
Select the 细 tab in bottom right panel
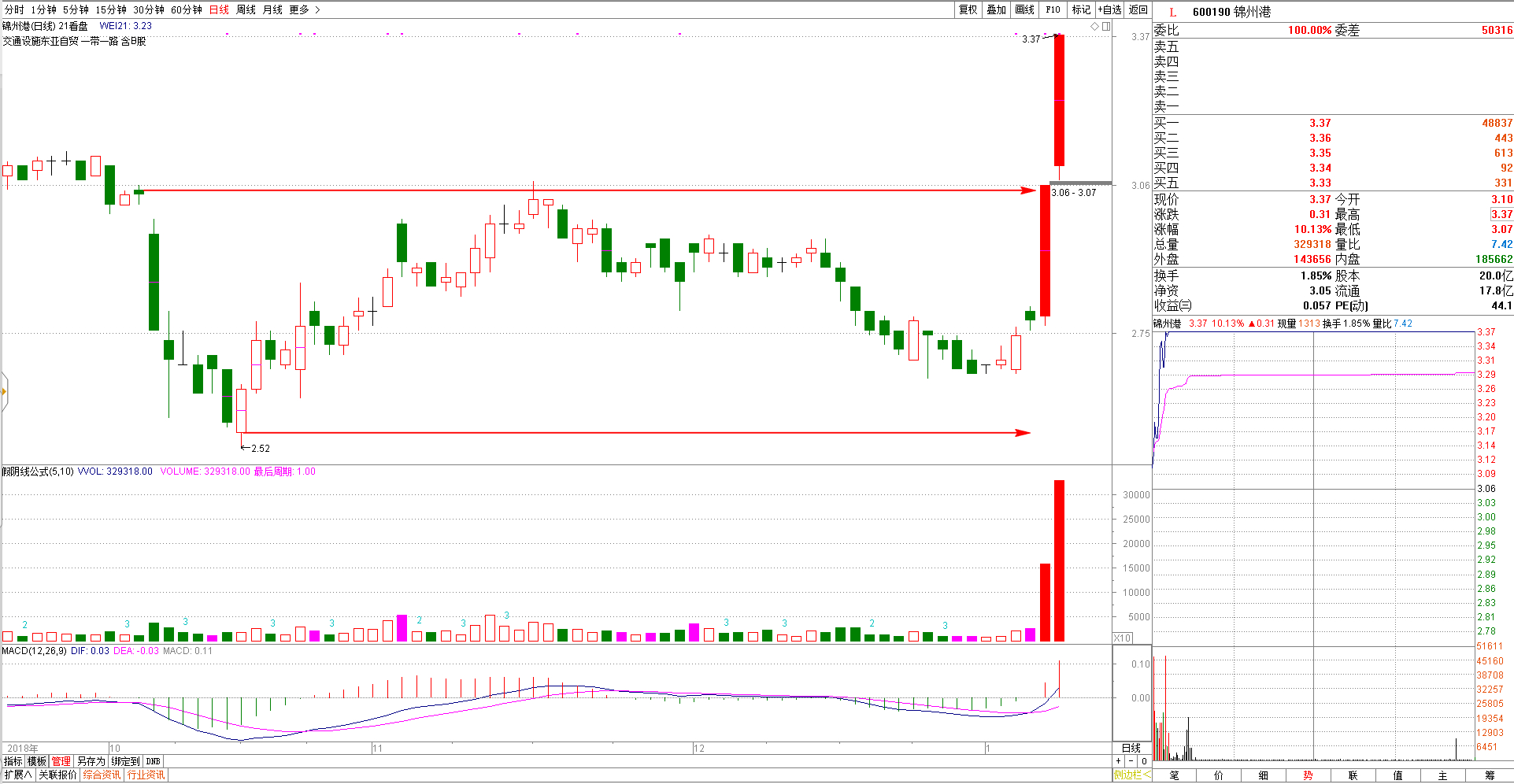[1264, 775]
